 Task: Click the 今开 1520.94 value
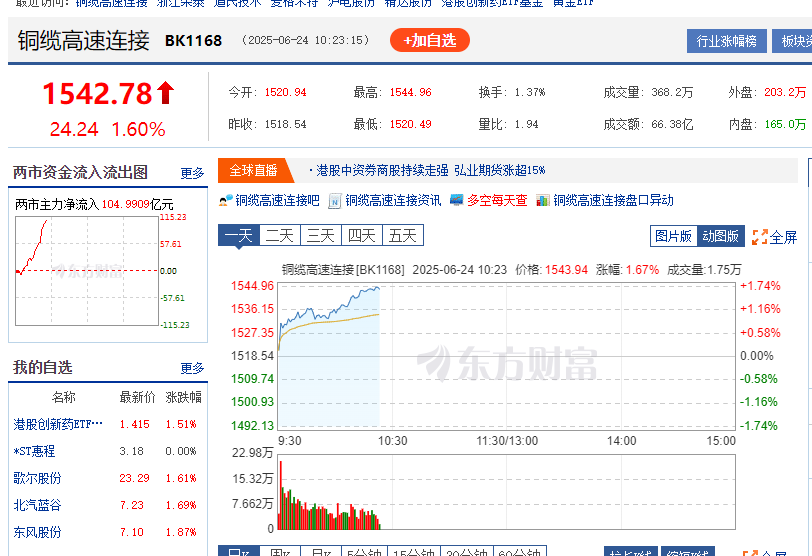pos(285,92)
